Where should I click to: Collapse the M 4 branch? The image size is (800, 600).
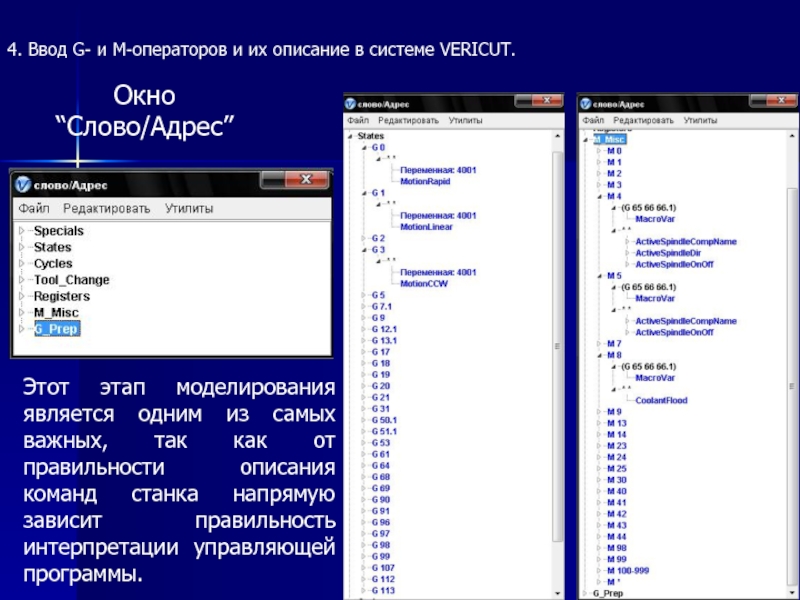[x=598, y=197]
